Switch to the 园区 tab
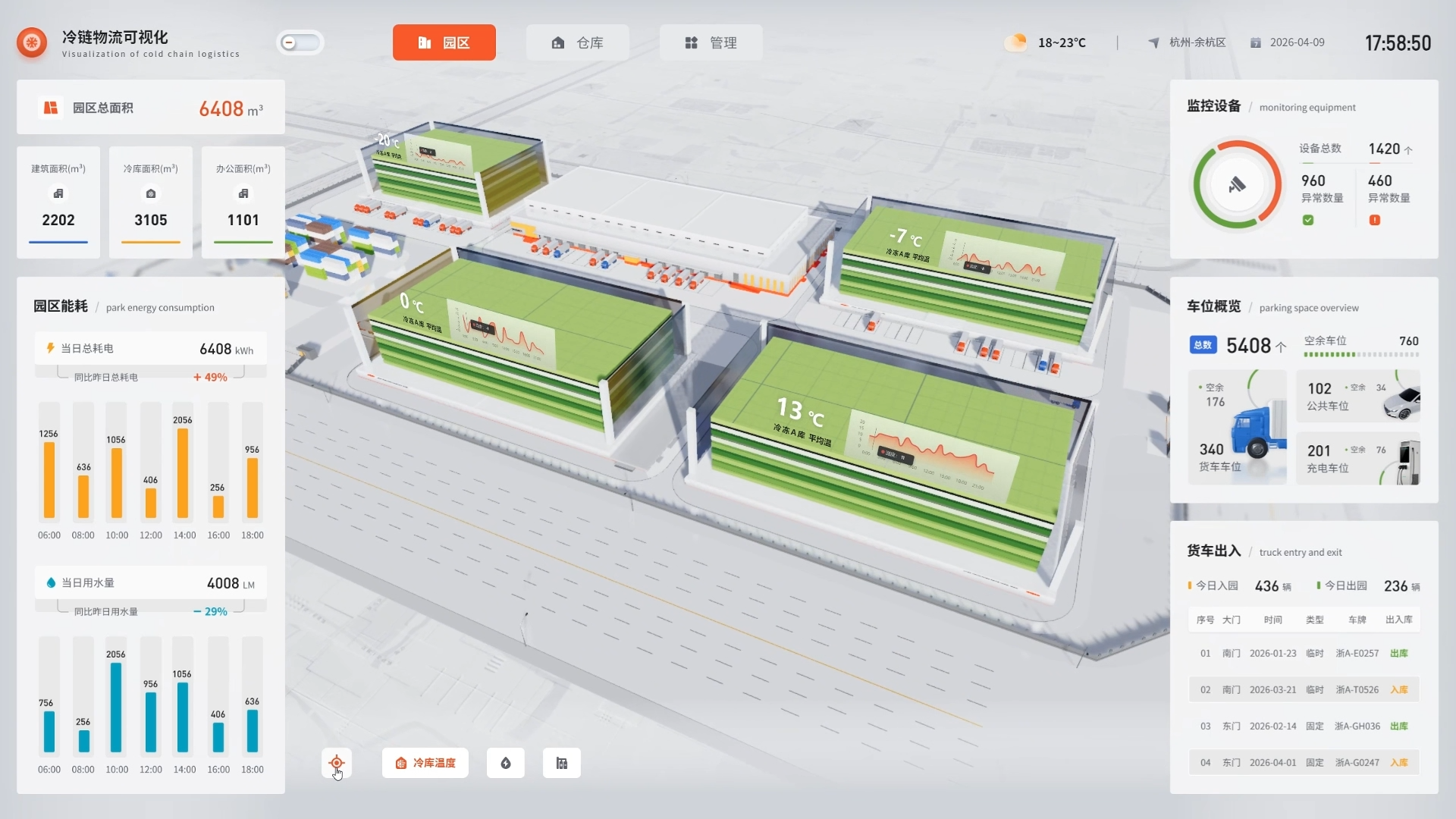This screenshot has width=1456, height=819. click(444, 42)
